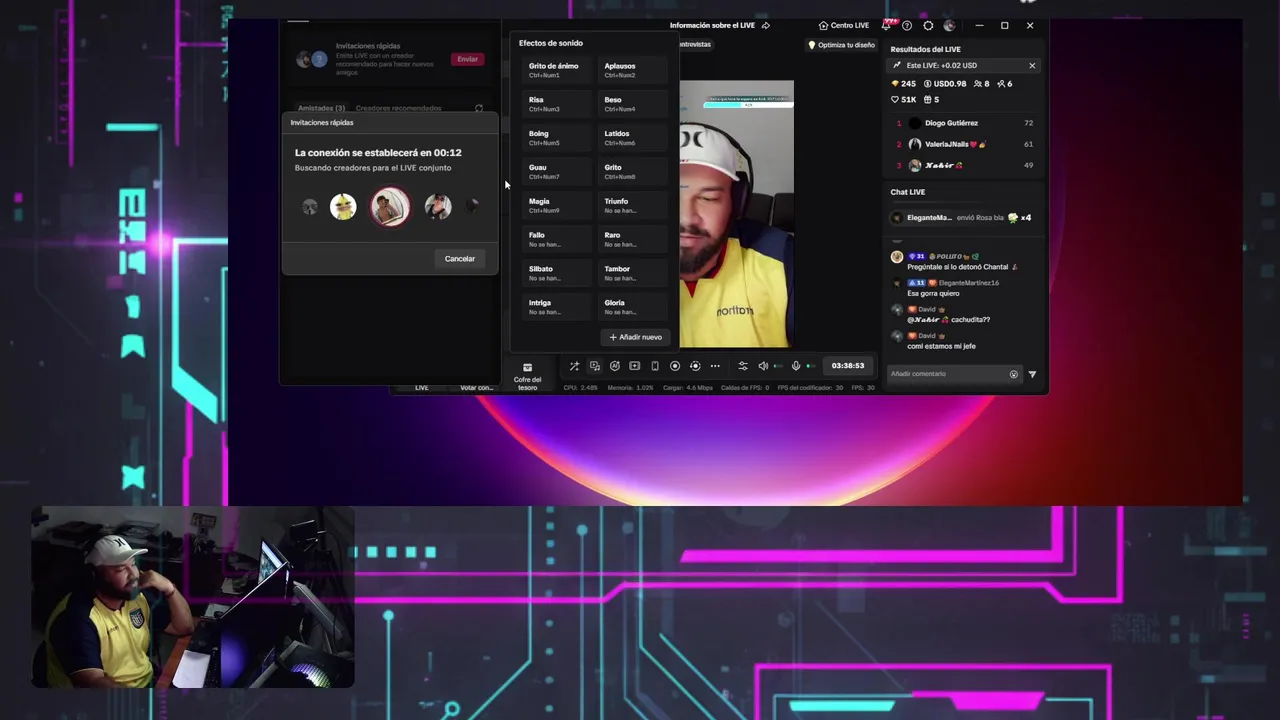Click the gifts count 5 stat
The height and width of the screenshot is (720, 1280).
[x=931, y=100]
